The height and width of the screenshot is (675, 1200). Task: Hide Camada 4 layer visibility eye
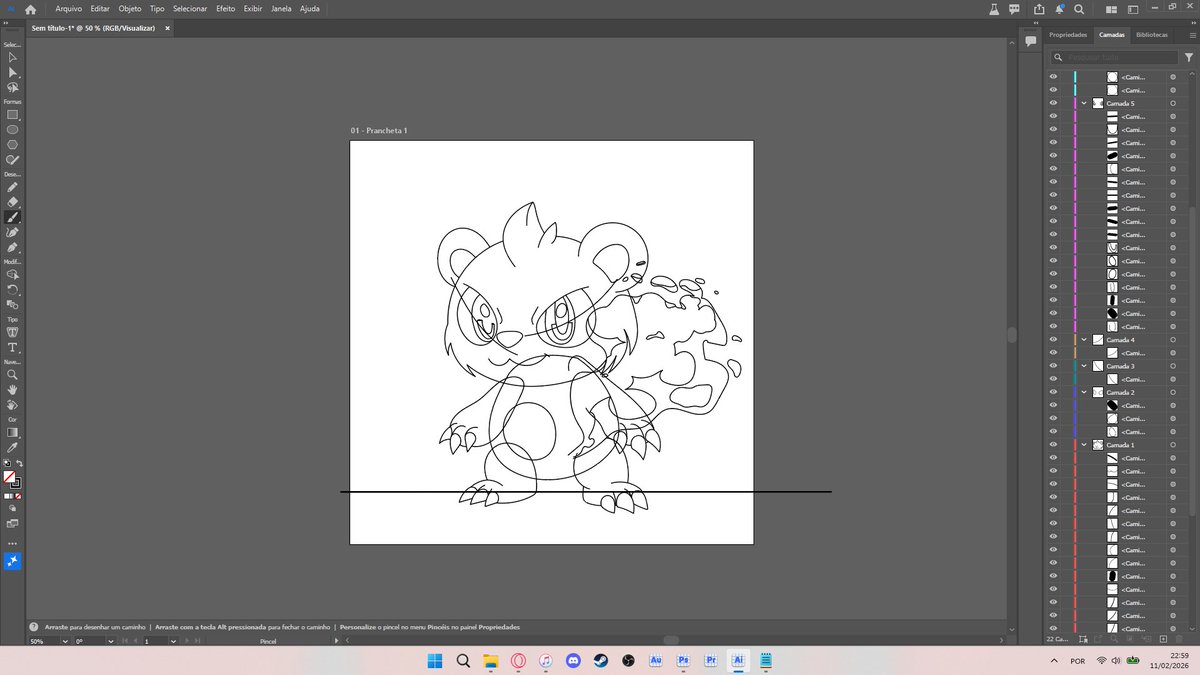click(x=1053, y=340)
